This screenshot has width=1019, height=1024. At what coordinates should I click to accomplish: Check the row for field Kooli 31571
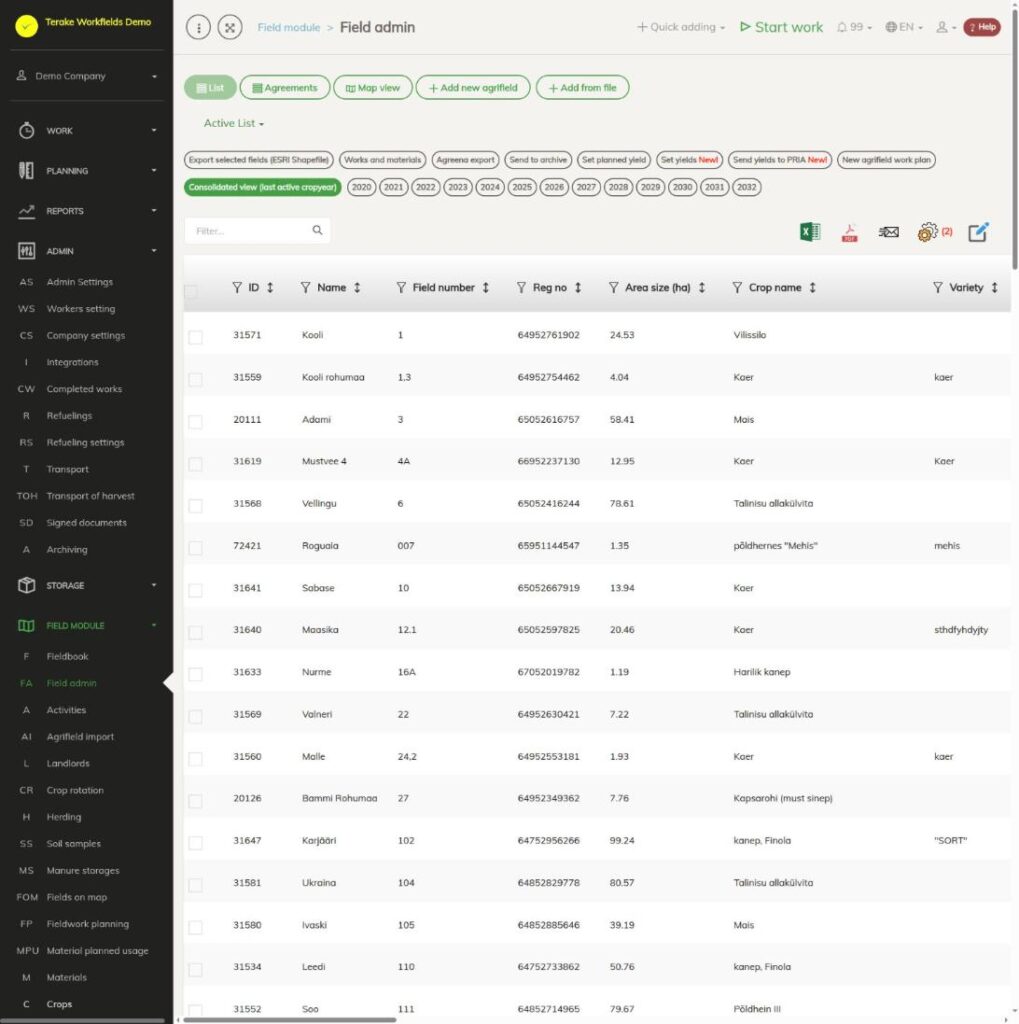[x=195, y=337]
